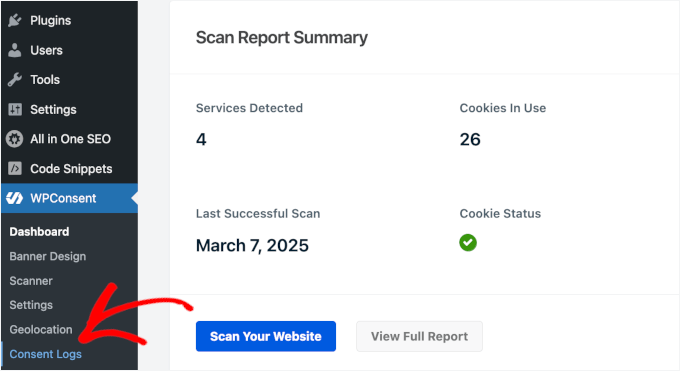Viewport: 680px width, 371px height.
Task: Open the WPConsent Dashboard submenu item
Action: [39, 232]
